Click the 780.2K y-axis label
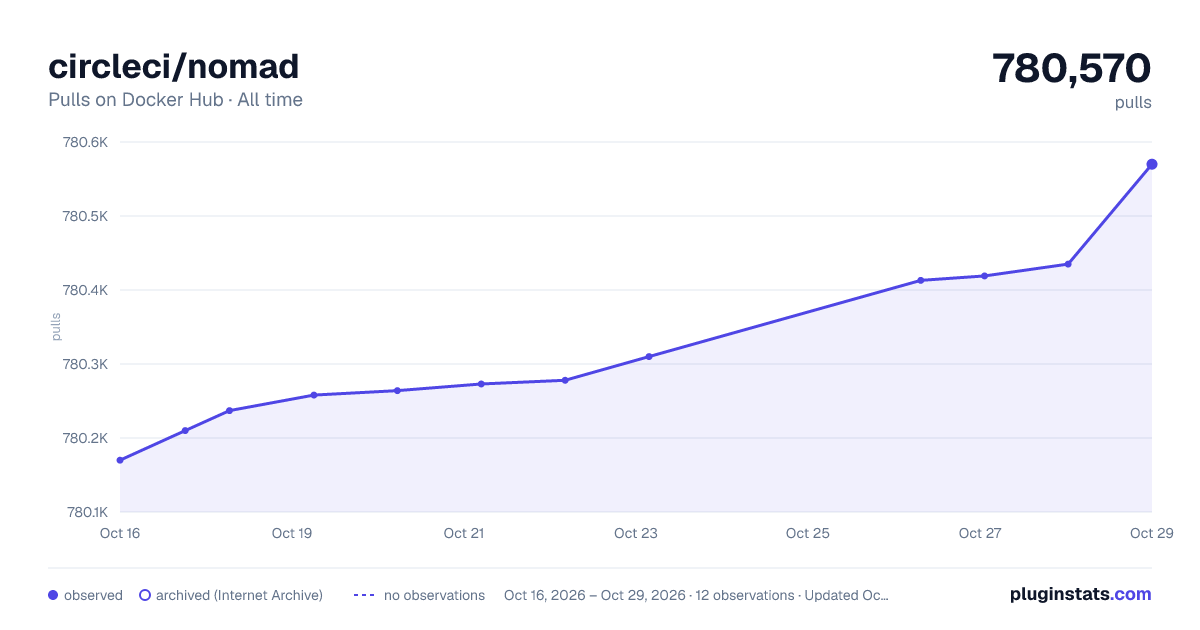The height and width of the screenshot is (630, 1200). 85,438
